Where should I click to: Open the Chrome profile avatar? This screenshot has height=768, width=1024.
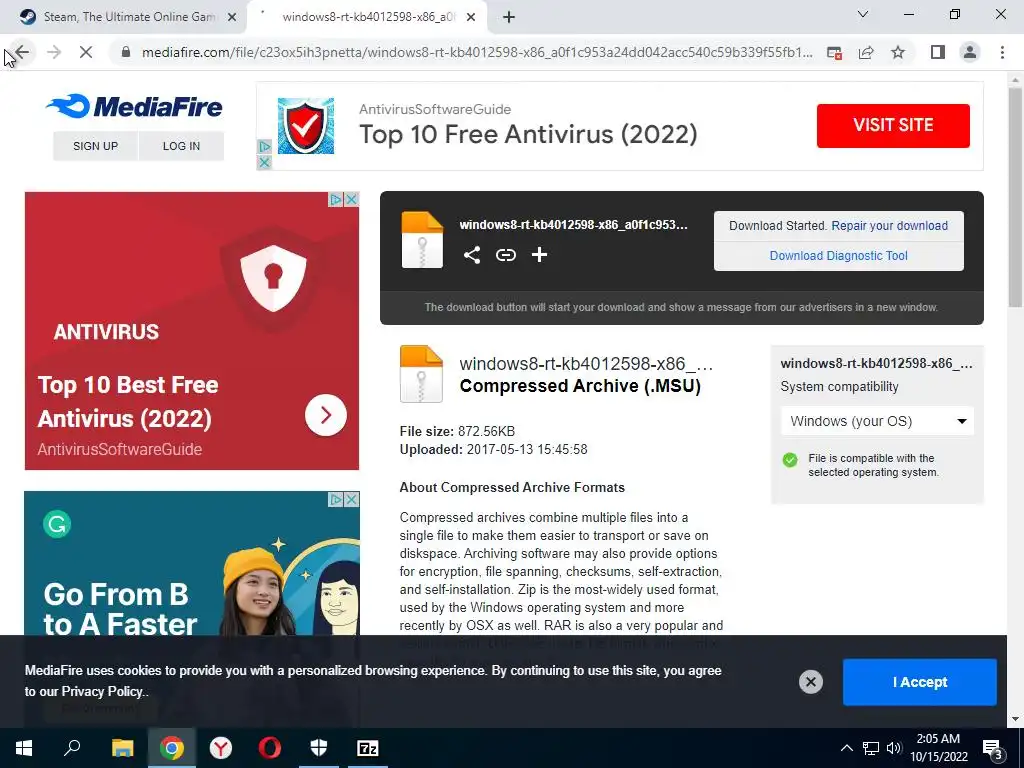tap(970, 52)
